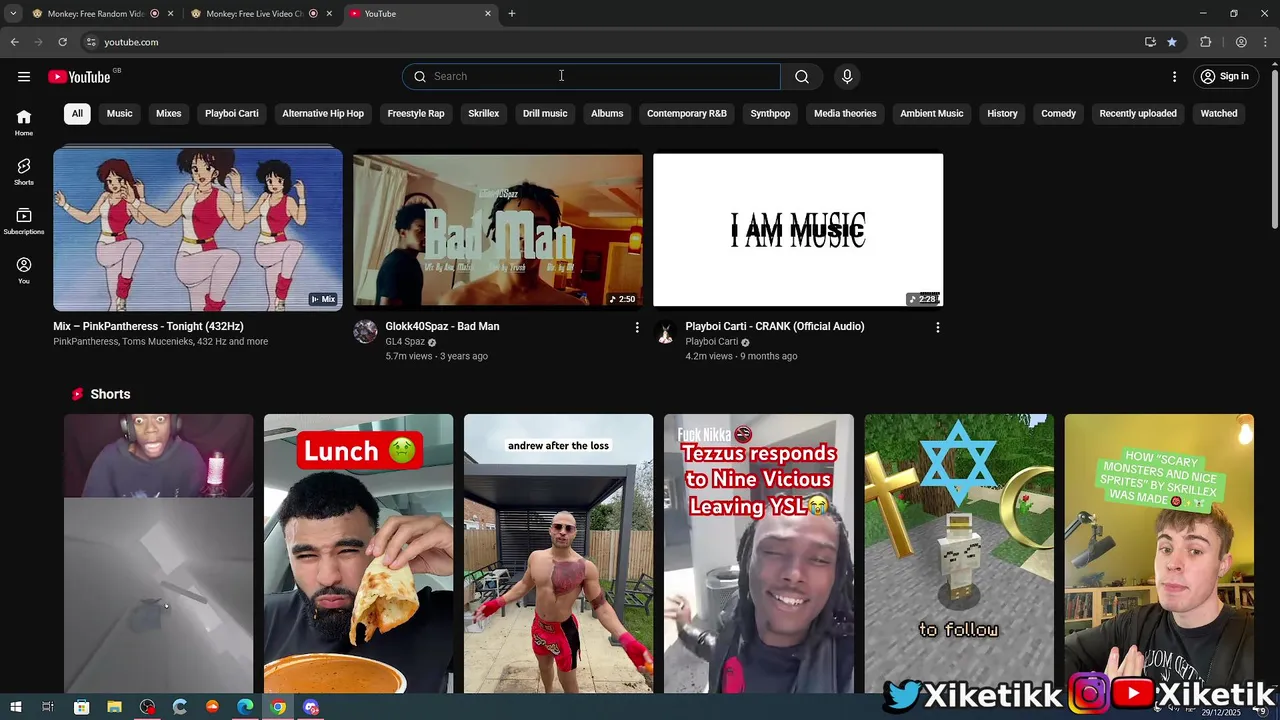Viewport: 1280px width, 720px height.
Task: Click the youtube.com address bar
Action: (610, 42)
